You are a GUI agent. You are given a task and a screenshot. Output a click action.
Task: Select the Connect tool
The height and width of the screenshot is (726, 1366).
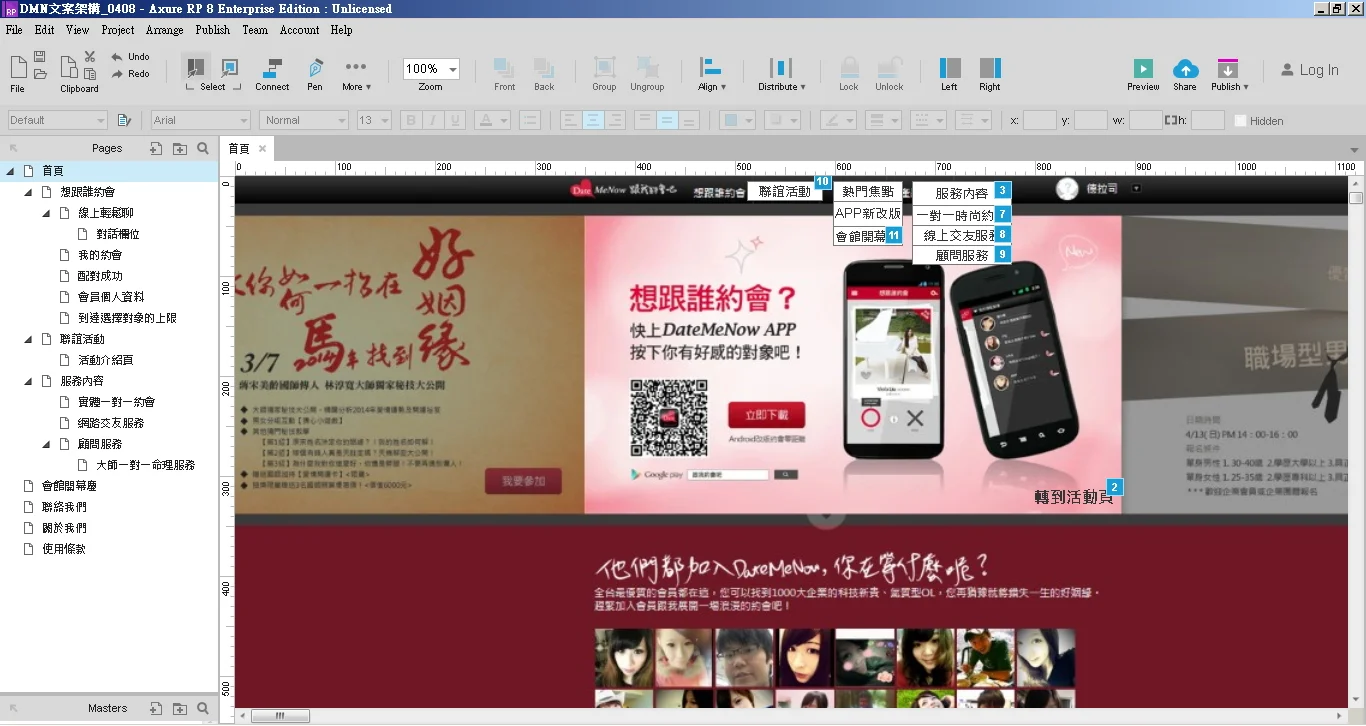(272, 68)
